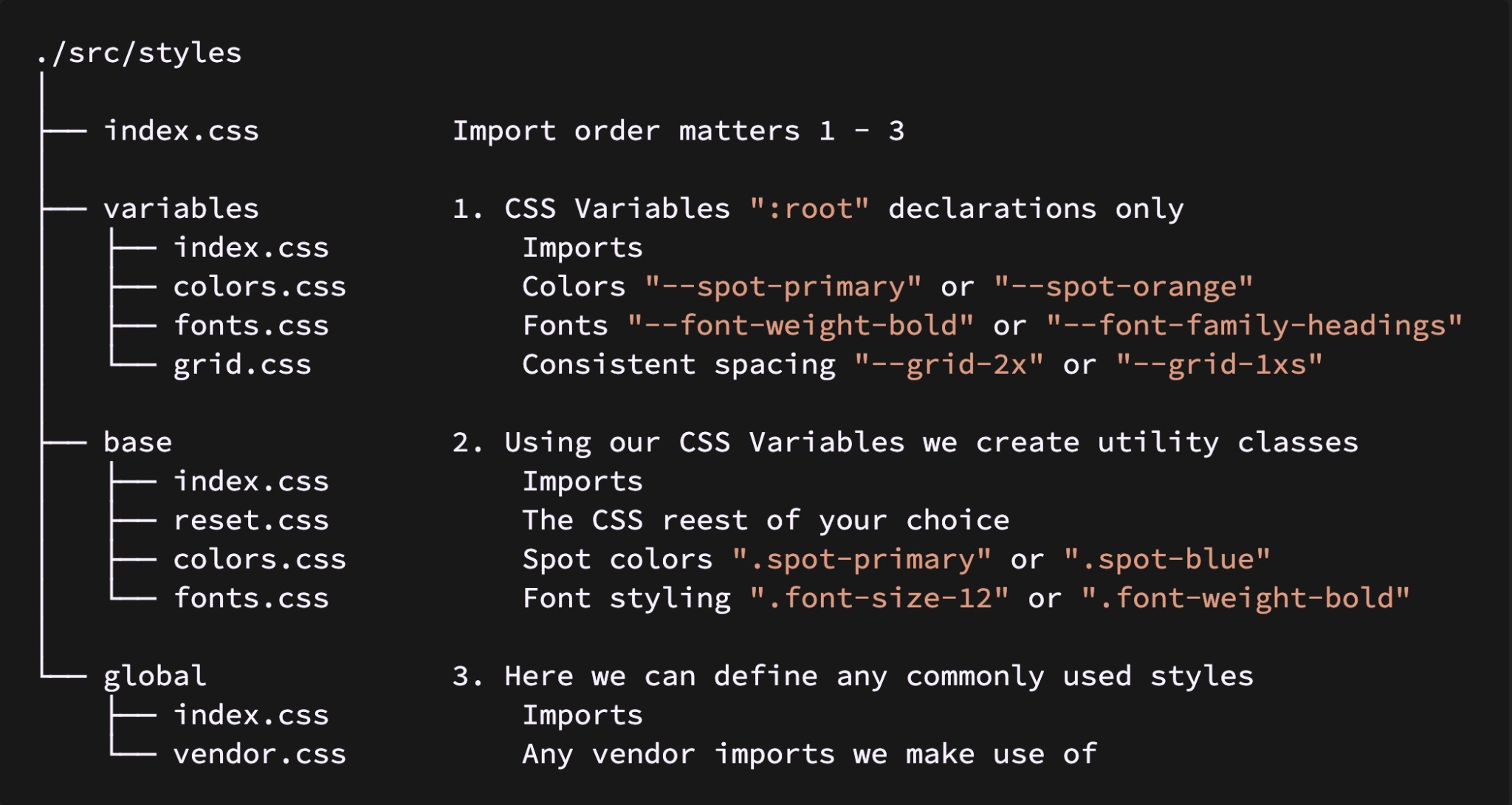Select the base folder entry
Viewport: 1512px width, 805px height.
coord(137,442)
